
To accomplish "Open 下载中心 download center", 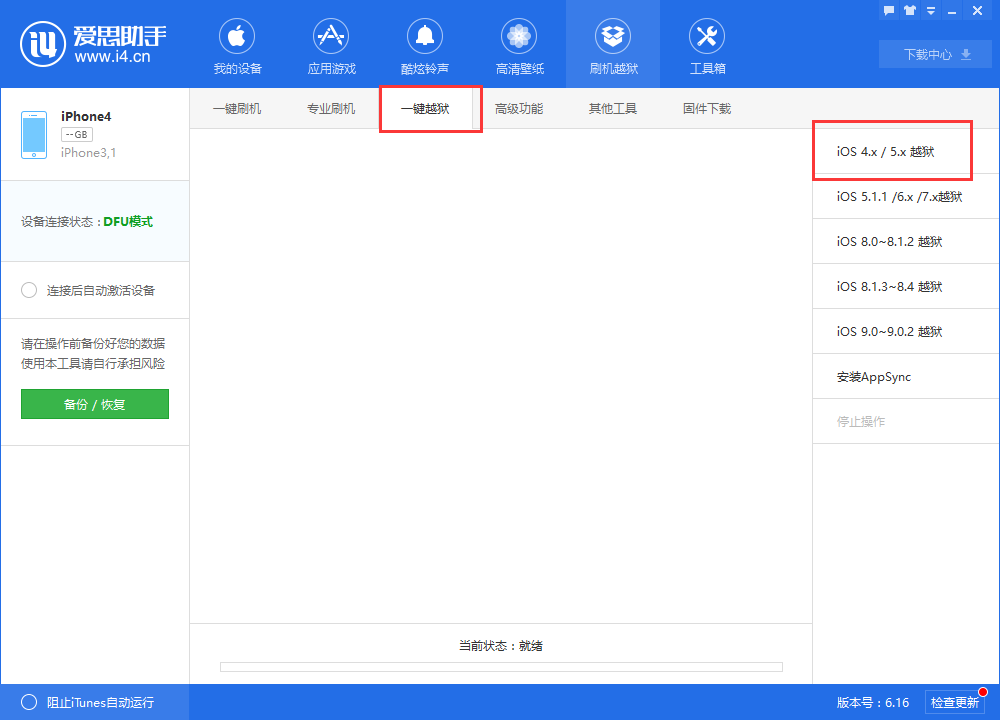I will [935, 54].
